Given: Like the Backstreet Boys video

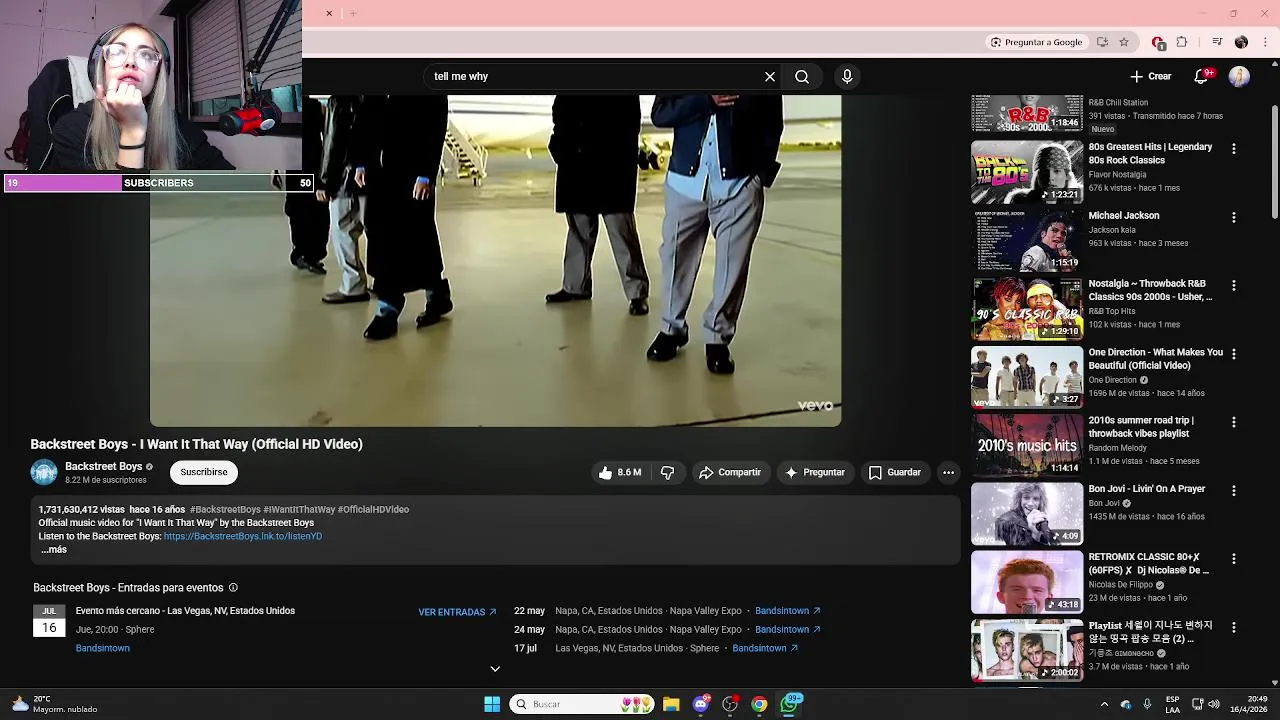Looking at the screenshot, I should coord(620,472).
